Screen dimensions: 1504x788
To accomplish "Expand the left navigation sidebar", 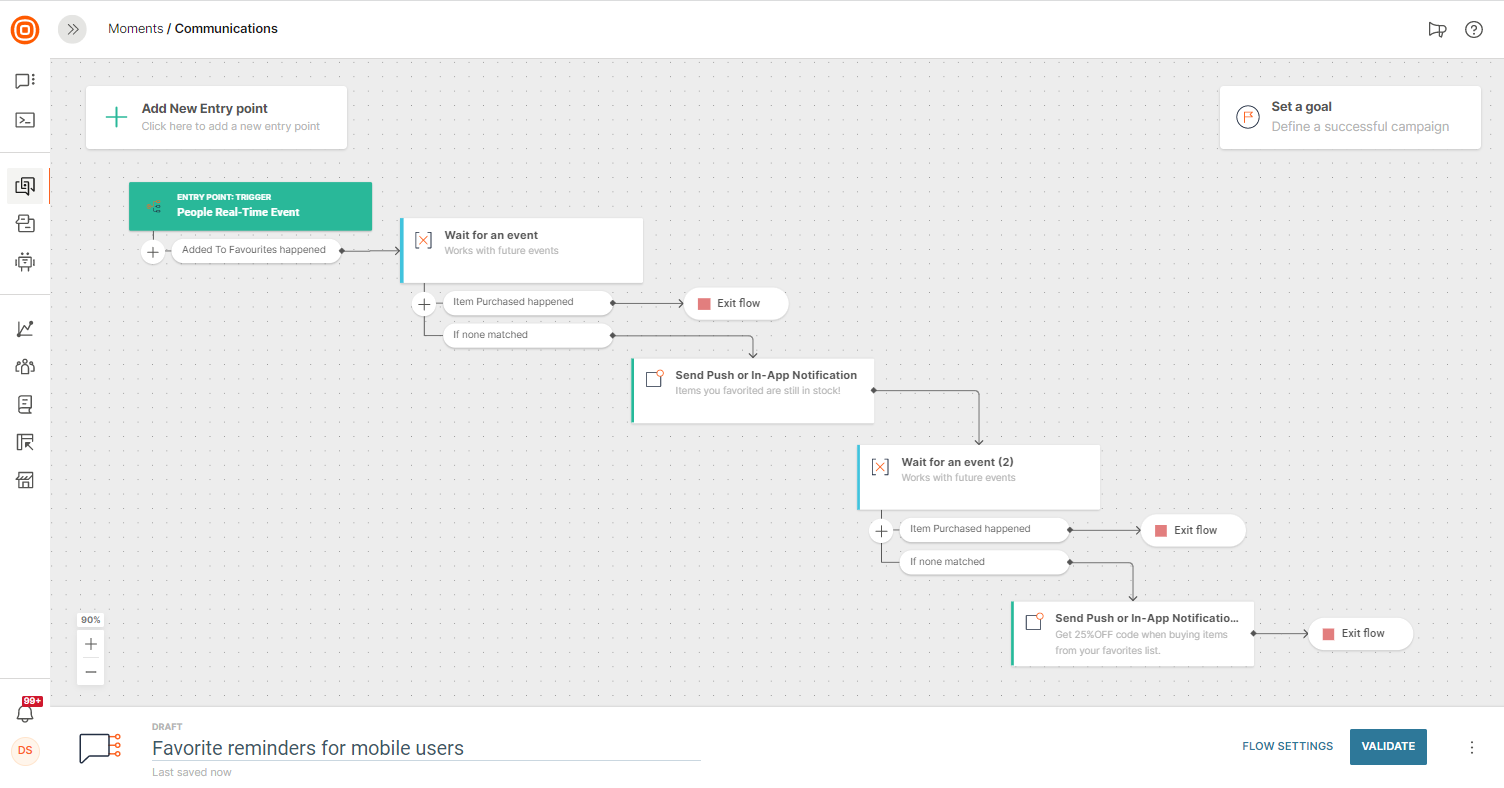I will click(x=72, y=29).
